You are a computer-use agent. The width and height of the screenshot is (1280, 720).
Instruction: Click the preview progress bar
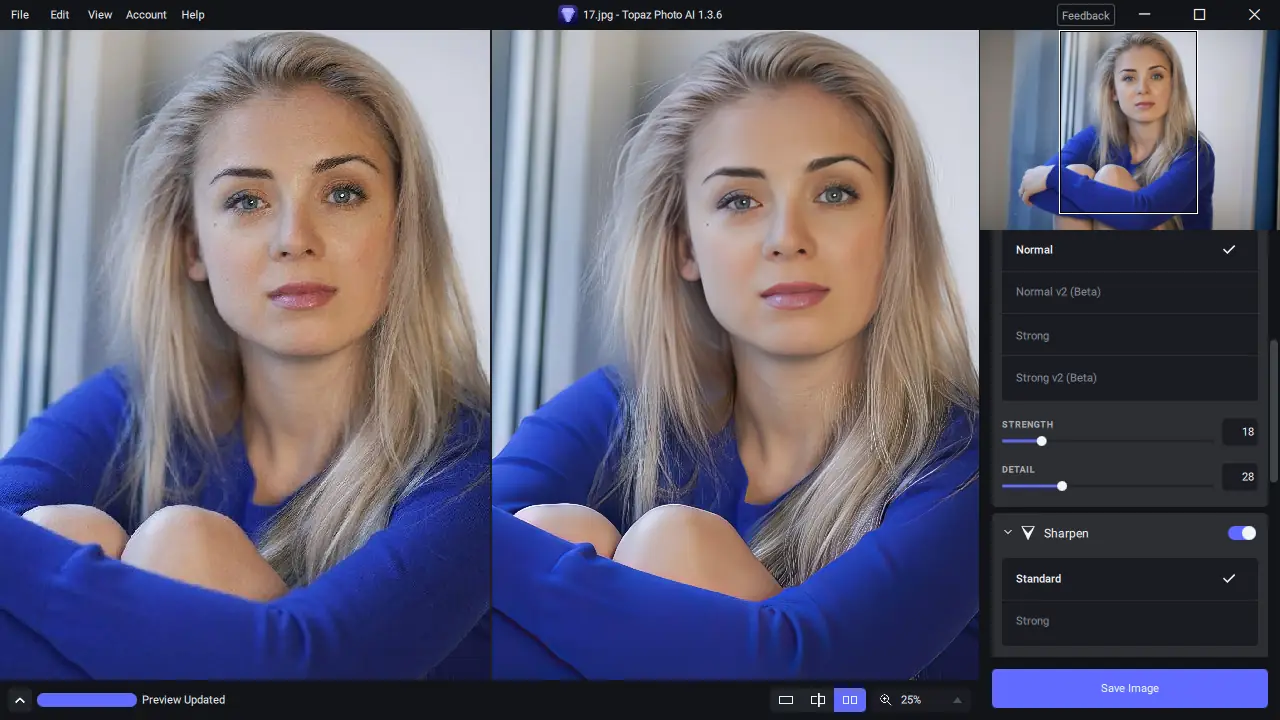87,700
